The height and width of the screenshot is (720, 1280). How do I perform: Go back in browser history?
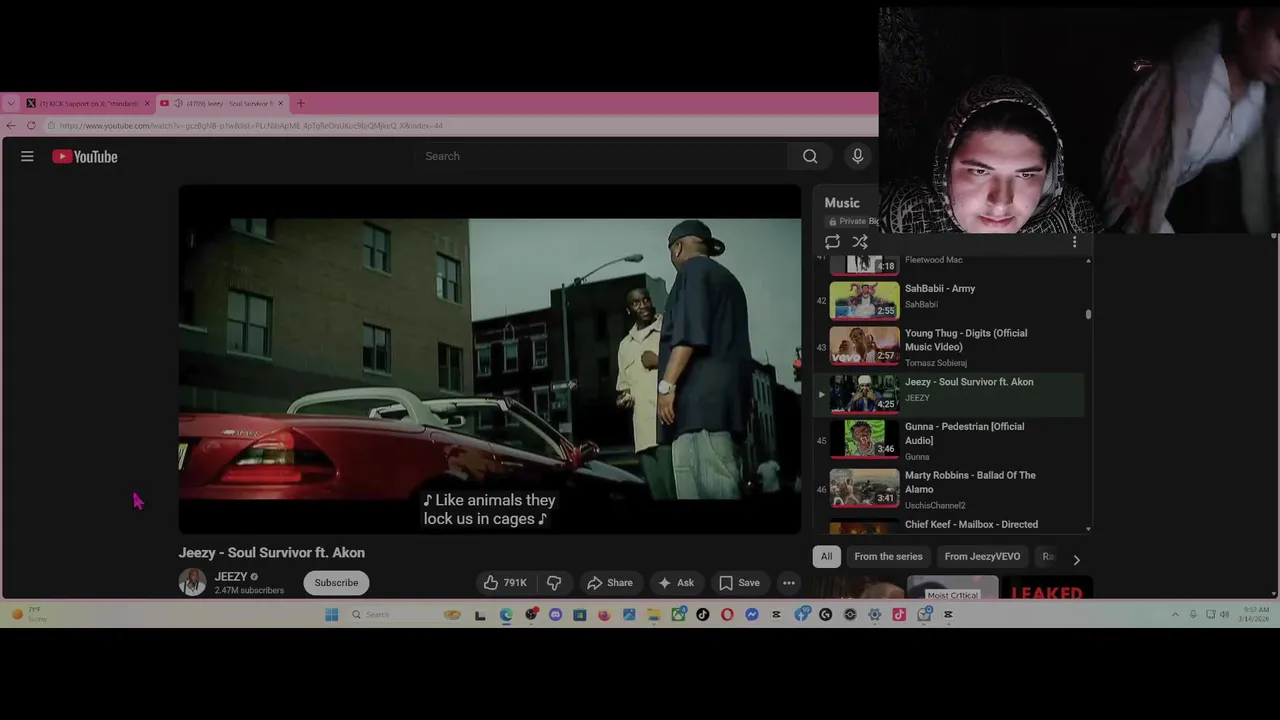pyautogui.click(x=10, y=125)
